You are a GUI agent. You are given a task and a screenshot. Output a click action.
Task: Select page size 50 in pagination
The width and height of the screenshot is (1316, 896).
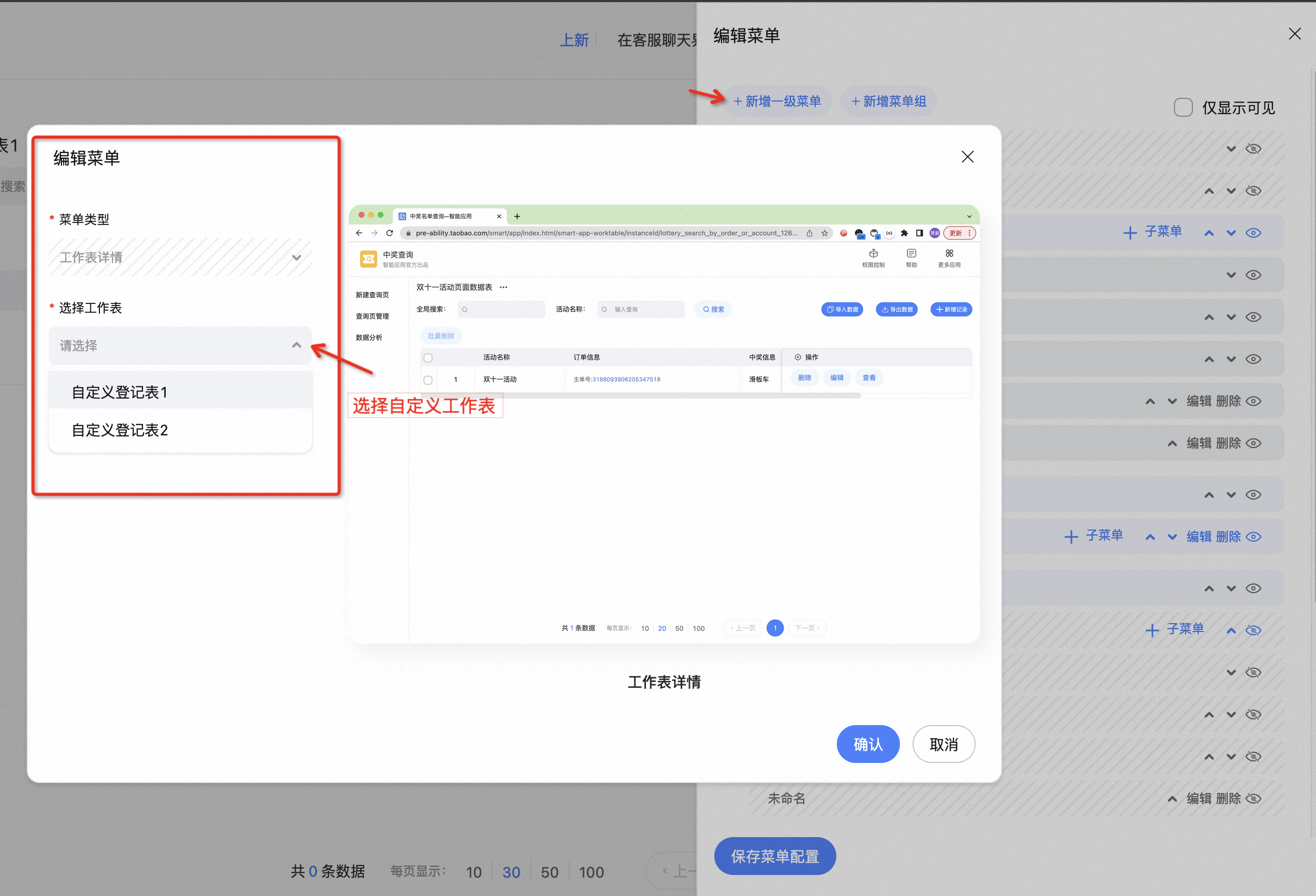549,872
